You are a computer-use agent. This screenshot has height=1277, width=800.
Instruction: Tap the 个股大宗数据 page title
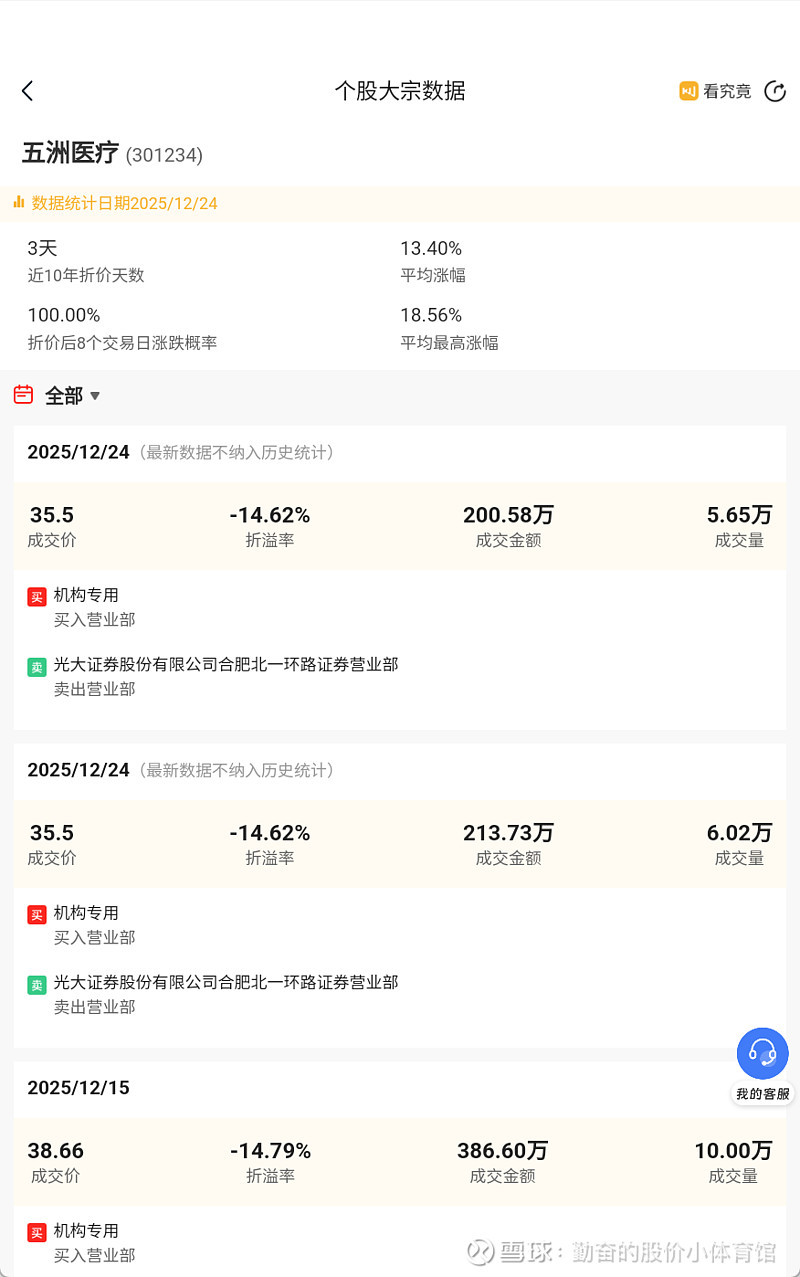click(x=400, y=91)
